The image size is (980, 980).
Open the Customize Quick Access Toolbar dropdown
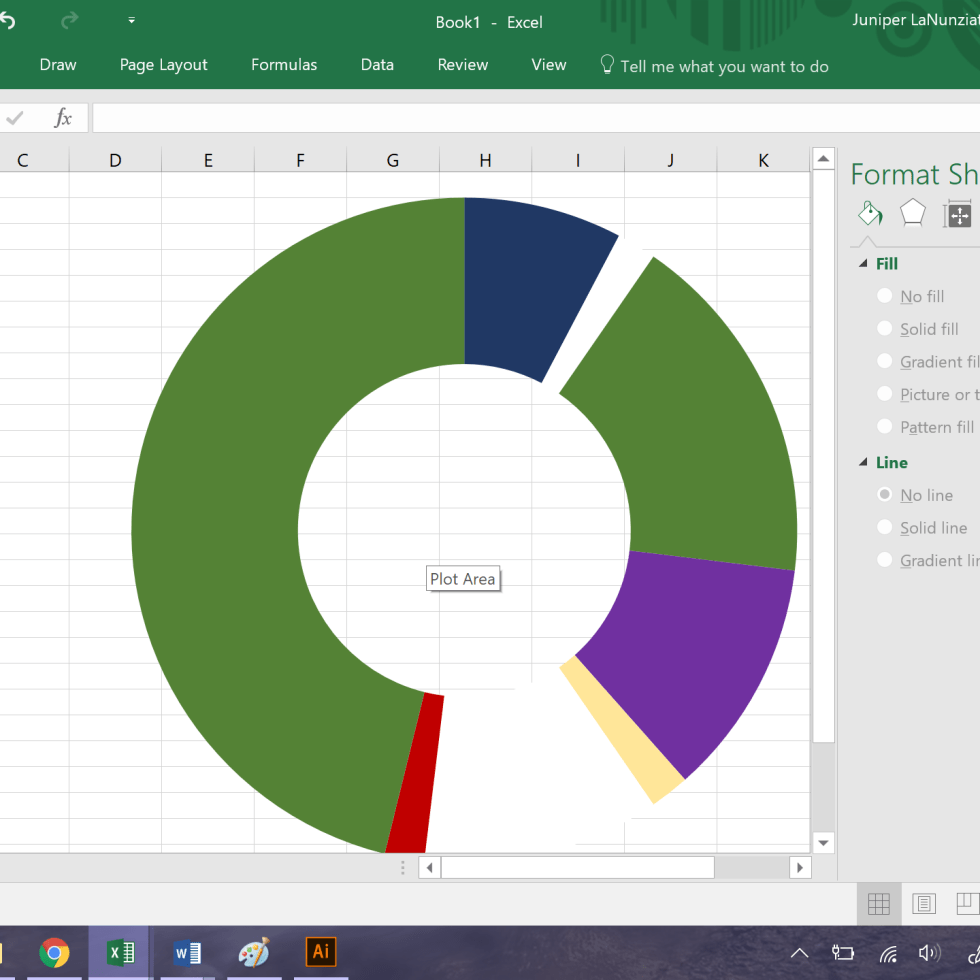click(x=131, y=21)
